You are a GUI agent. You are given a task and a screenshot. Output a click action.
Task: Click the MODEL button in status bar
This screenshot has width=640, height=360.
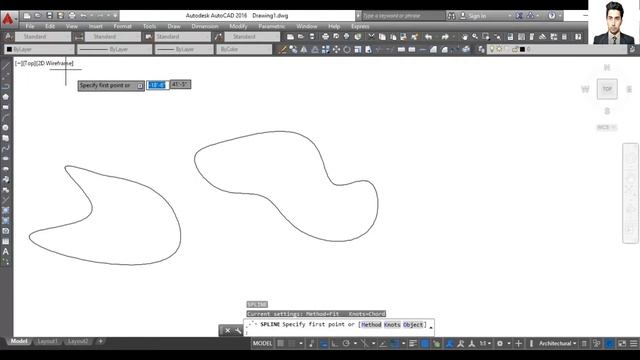(x=262, y=344)
